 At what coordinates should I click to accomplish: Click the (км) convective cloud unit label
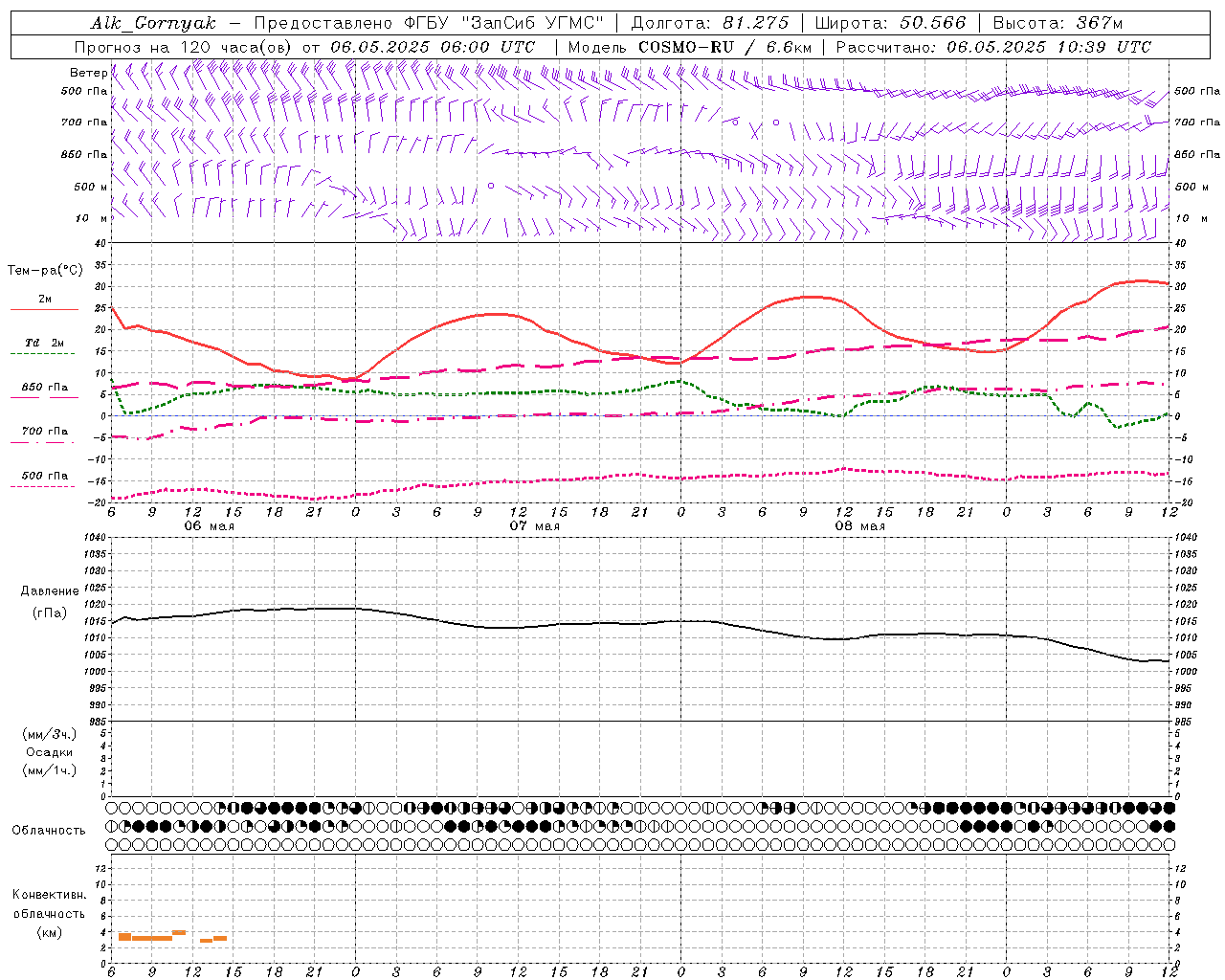[x=50, y=932]
